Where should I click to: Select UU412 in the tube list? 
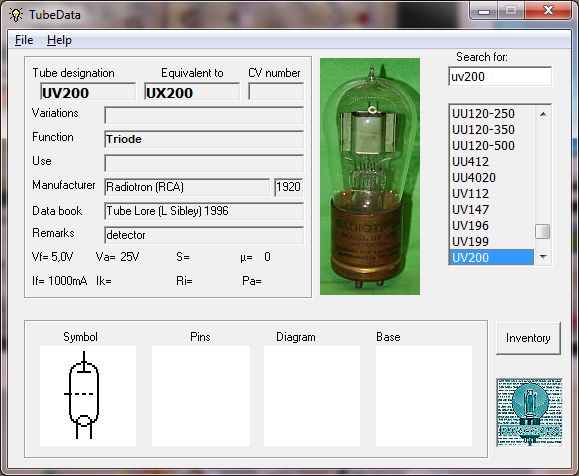(x=491, y=161)
